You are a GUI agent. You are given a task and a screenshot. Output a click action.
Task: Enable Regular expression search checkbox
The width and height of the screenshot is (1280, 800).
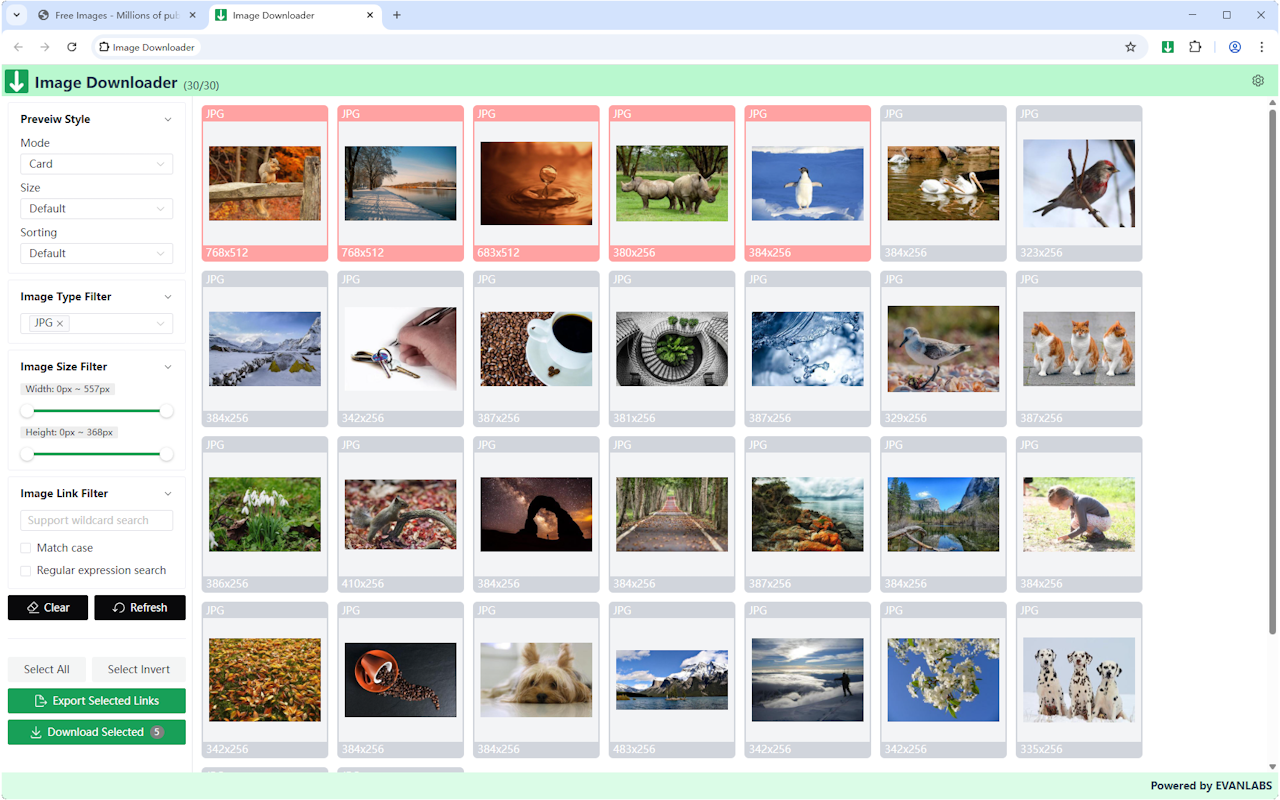[26, 570]
